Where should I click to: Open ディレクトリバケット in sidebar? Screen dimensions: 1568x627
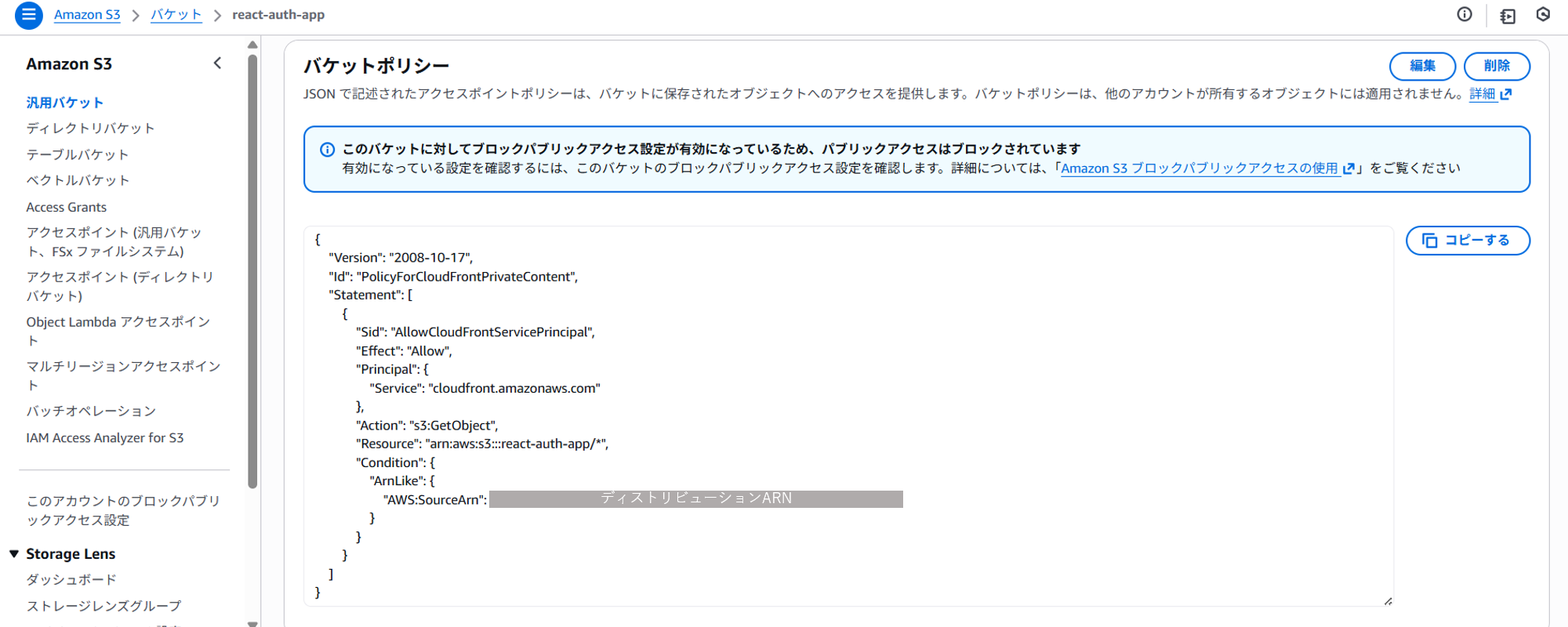coord(90,129)
